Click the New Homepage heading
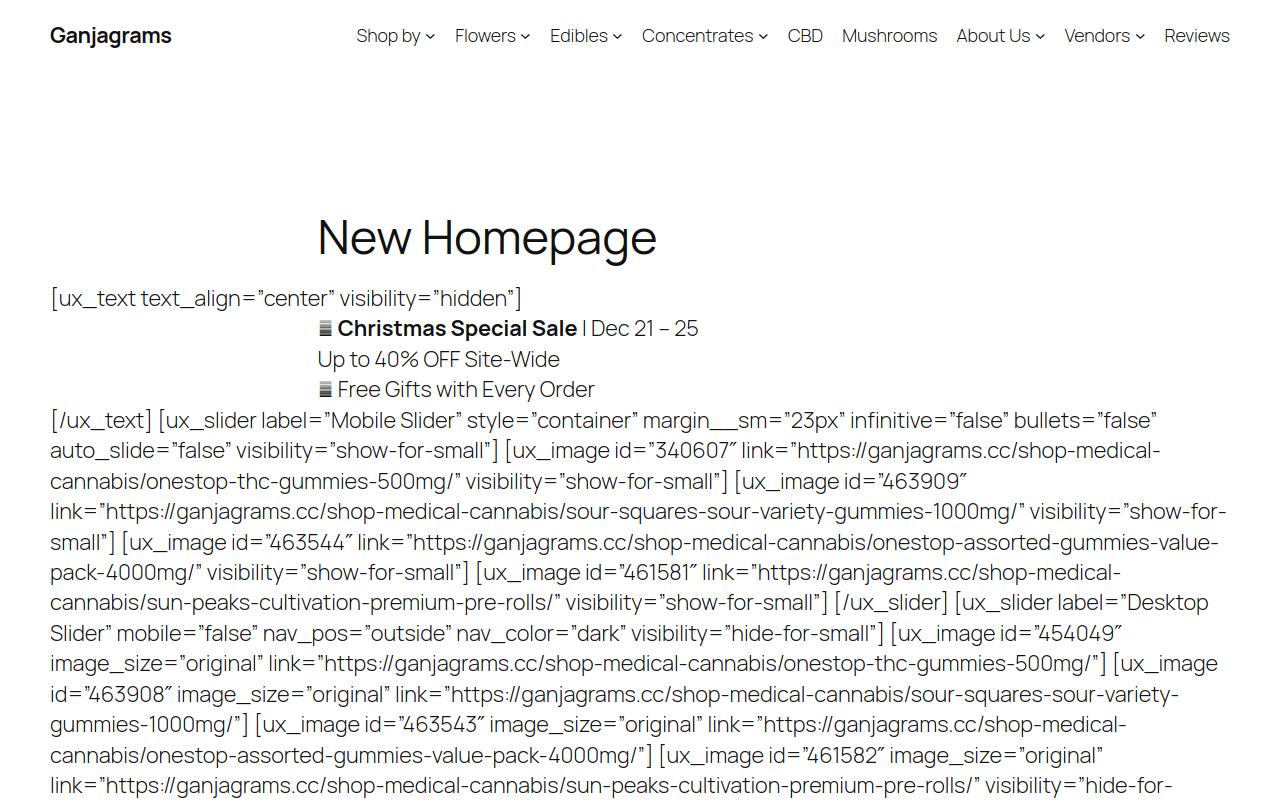This screenshot has height=800, width=1280. pos(487,238)
